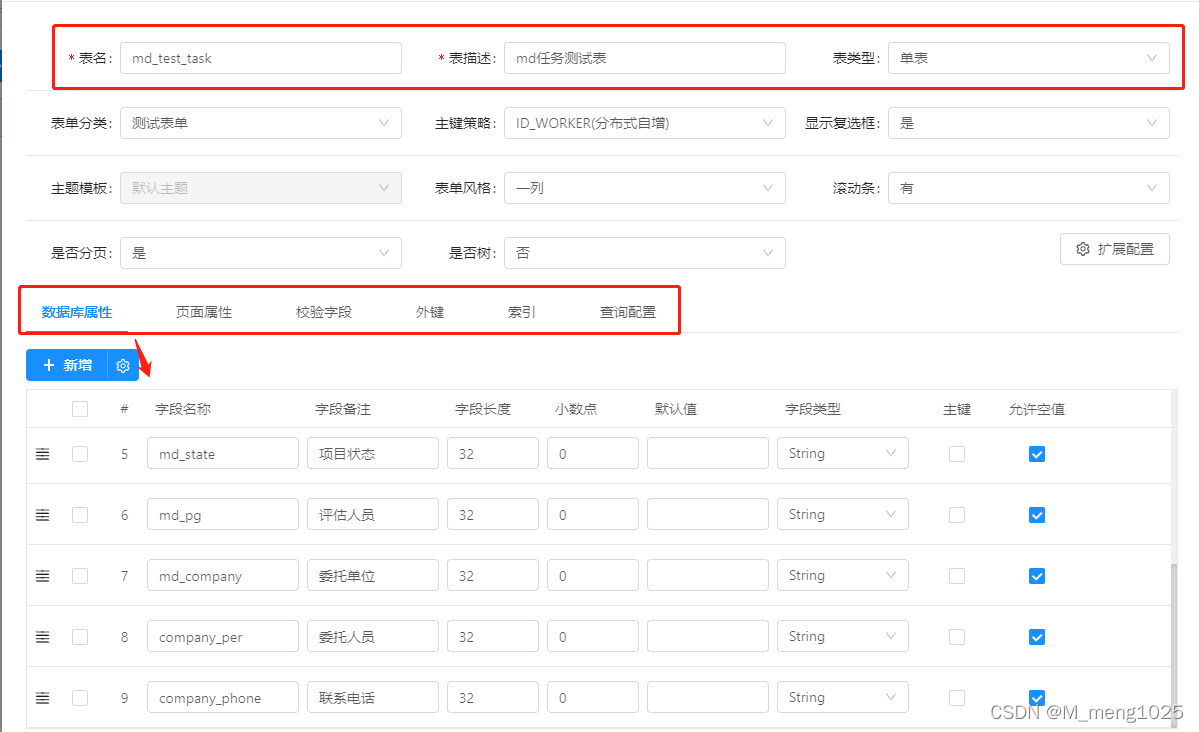Image resolution: width=1199 pixels, height=732 pixels.
Task: Switch to the 校验字段 tab
Action: tap(323, 312)
